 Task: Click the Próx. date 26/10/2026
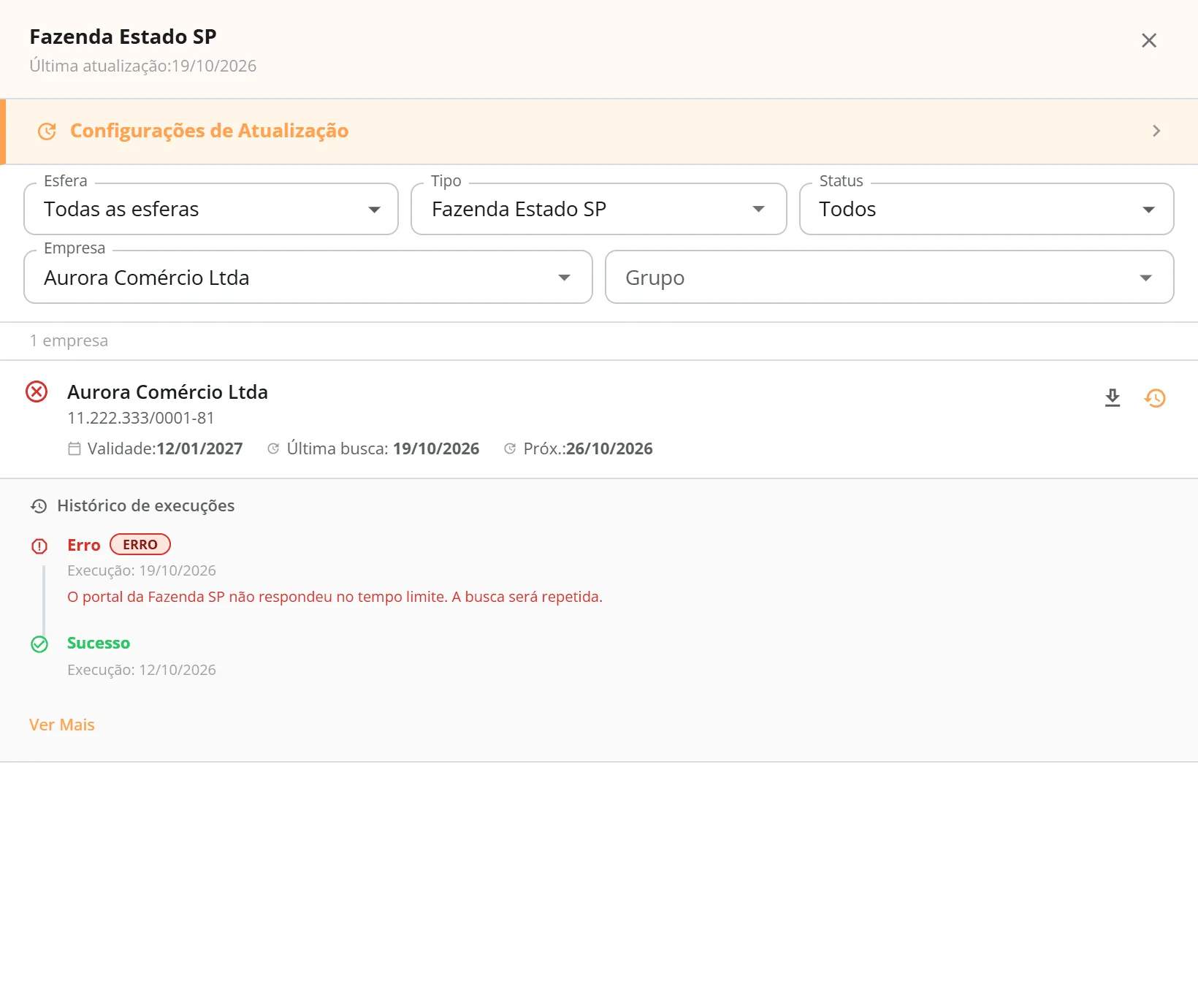tap(609, 448)
